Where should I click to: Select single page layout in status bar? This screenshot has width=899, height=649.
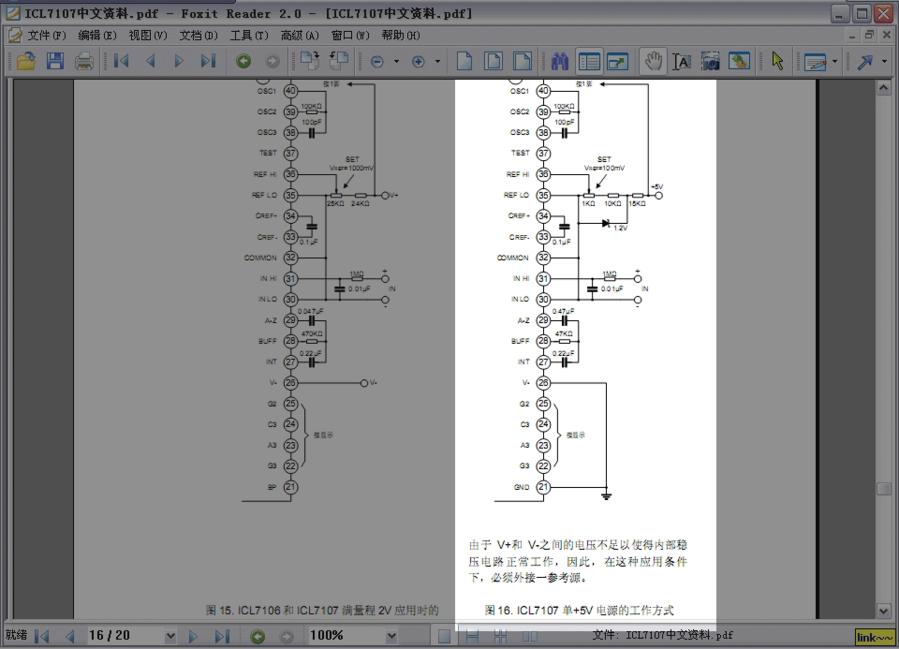coord(444,636)
